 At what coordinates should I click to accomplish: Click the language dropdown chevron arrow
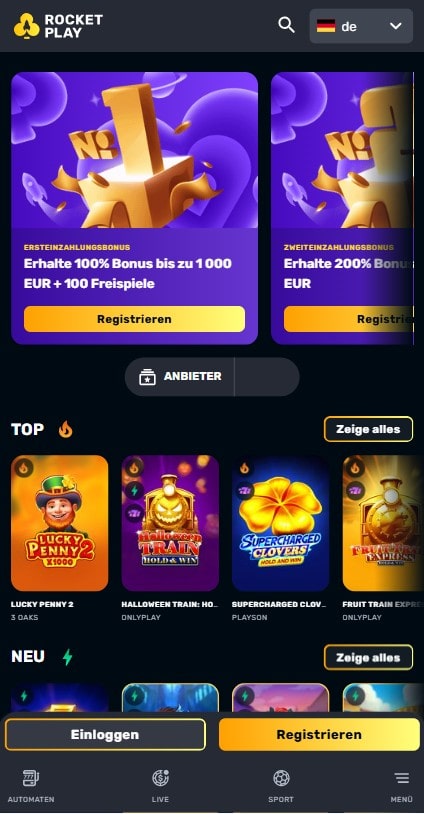[x=396, y=26]
